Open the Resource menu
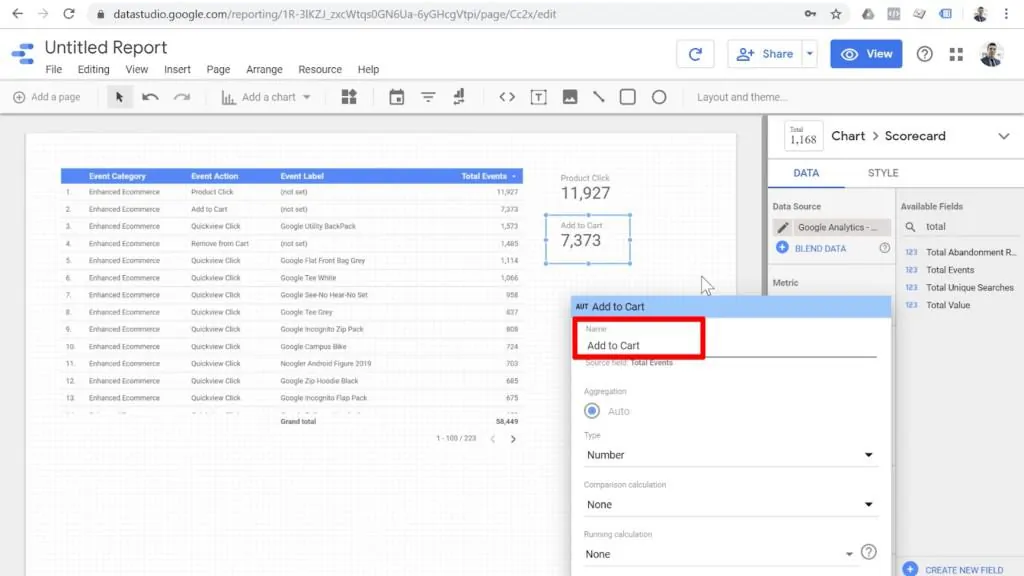 pyautogui.click(x=319, y=69)
